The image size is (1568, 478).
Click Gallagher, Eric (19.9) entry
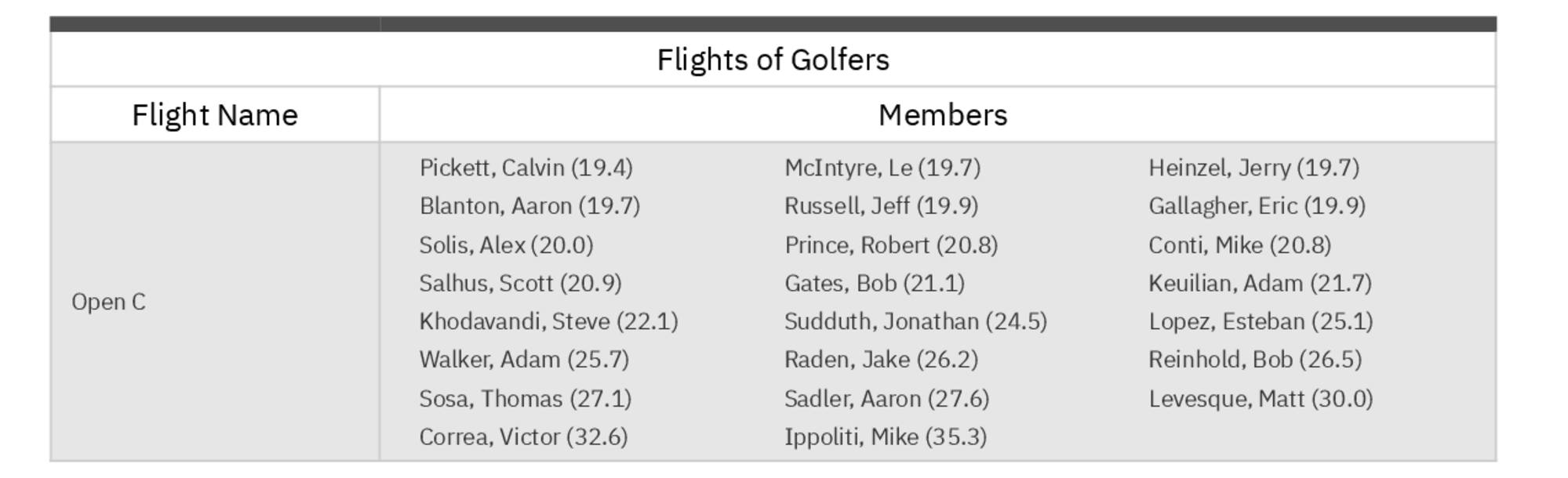point(1257,206)
